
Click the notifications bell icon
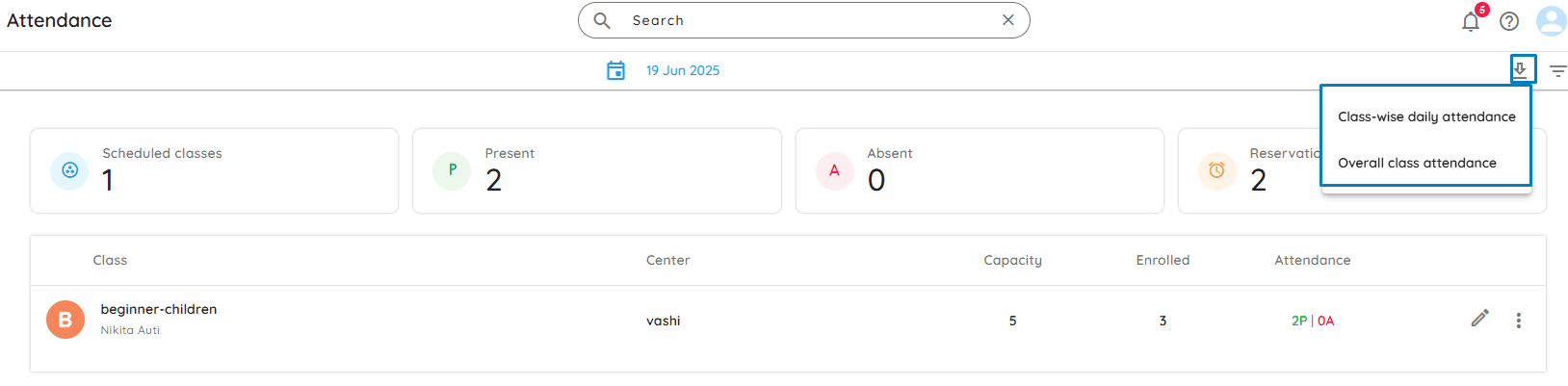[x=1470, y=22]
